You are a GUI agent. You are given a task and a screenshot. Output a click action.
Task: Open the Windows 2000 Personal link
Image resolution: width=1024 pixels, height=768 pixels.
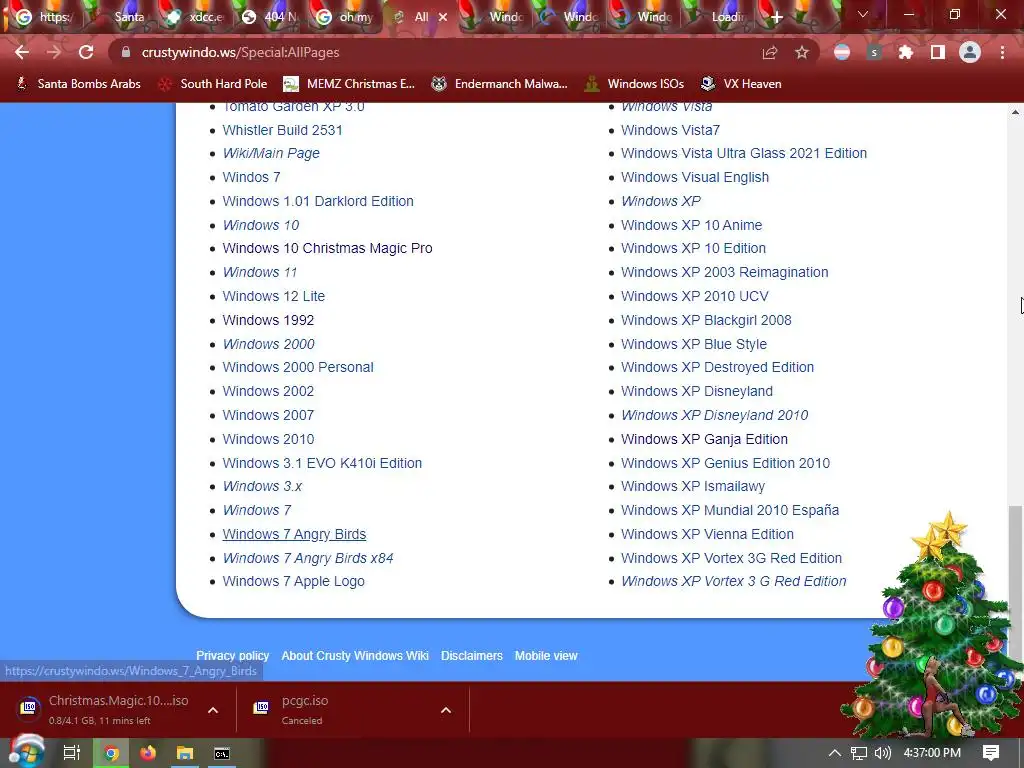[x=298, y=367]
